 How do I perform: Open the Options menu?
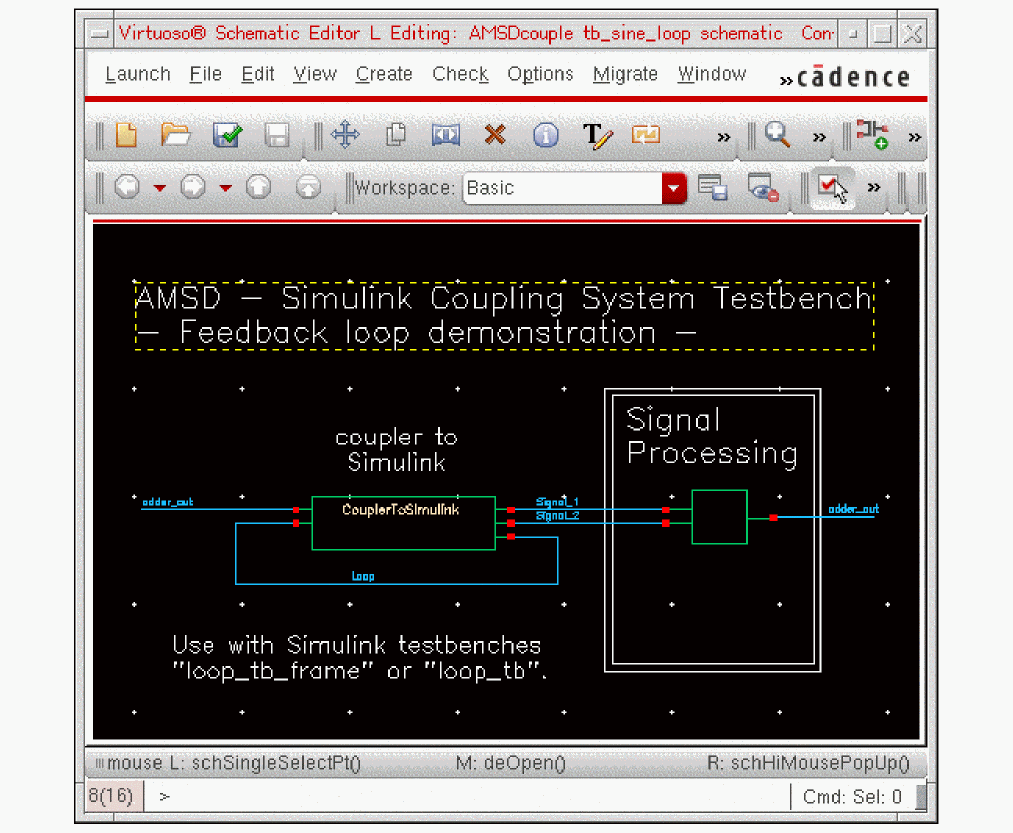tap(540, 74)
